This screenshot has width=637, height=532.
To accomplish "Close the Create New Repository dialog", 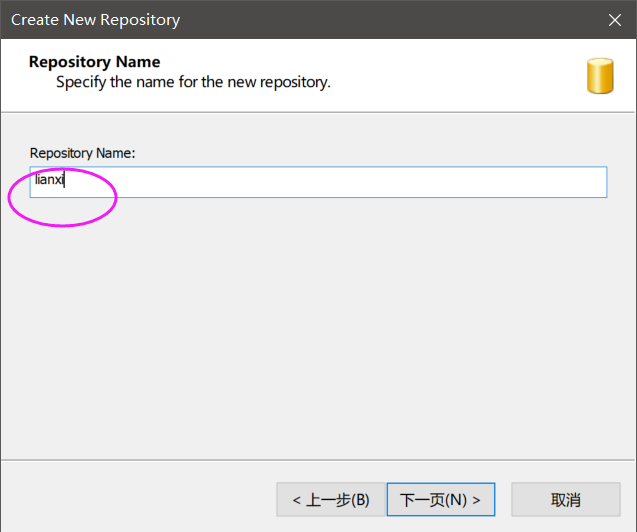I will click(615, 20).
